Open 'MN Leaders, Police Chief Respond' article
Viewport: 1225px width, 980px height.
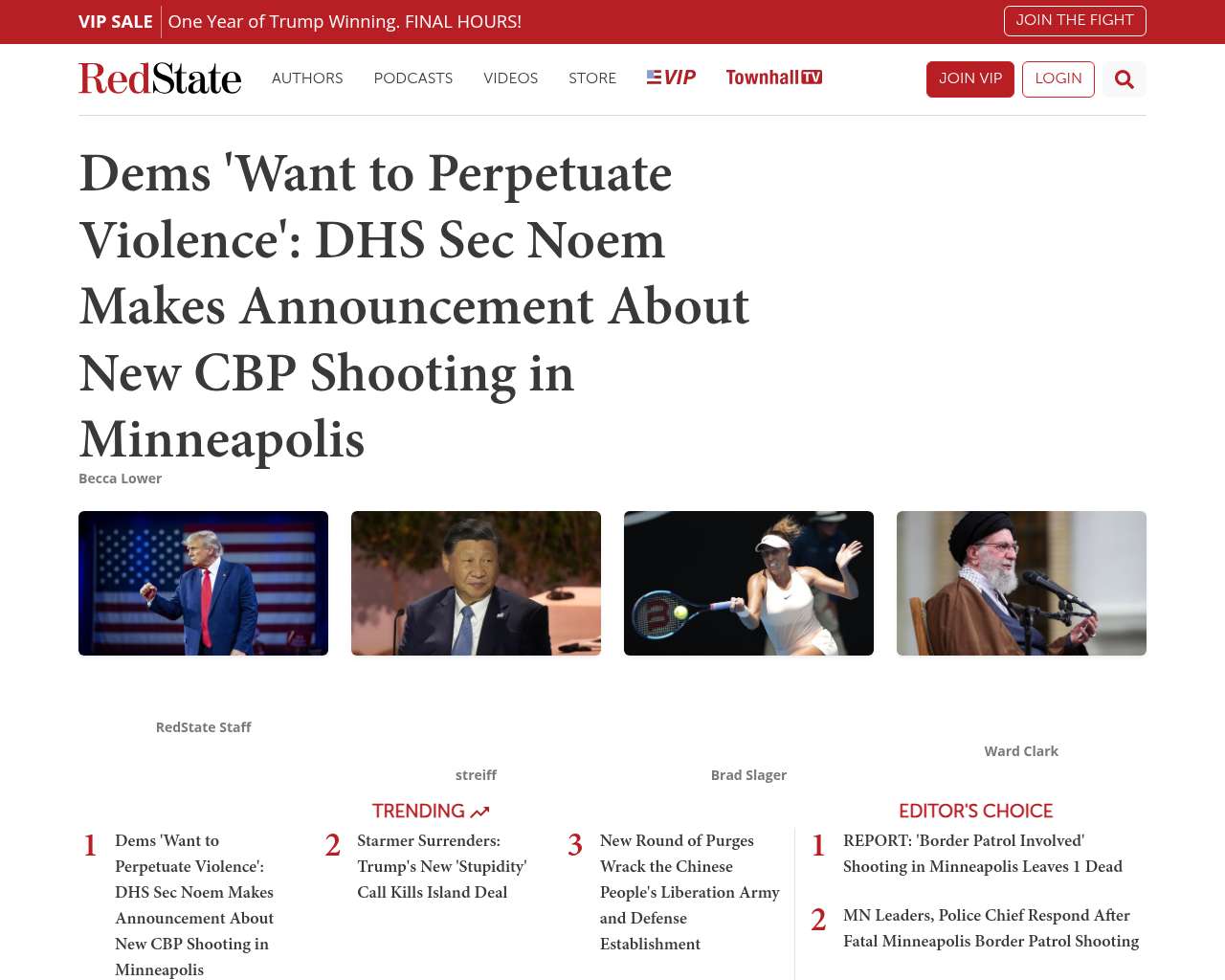click(991, 928)
